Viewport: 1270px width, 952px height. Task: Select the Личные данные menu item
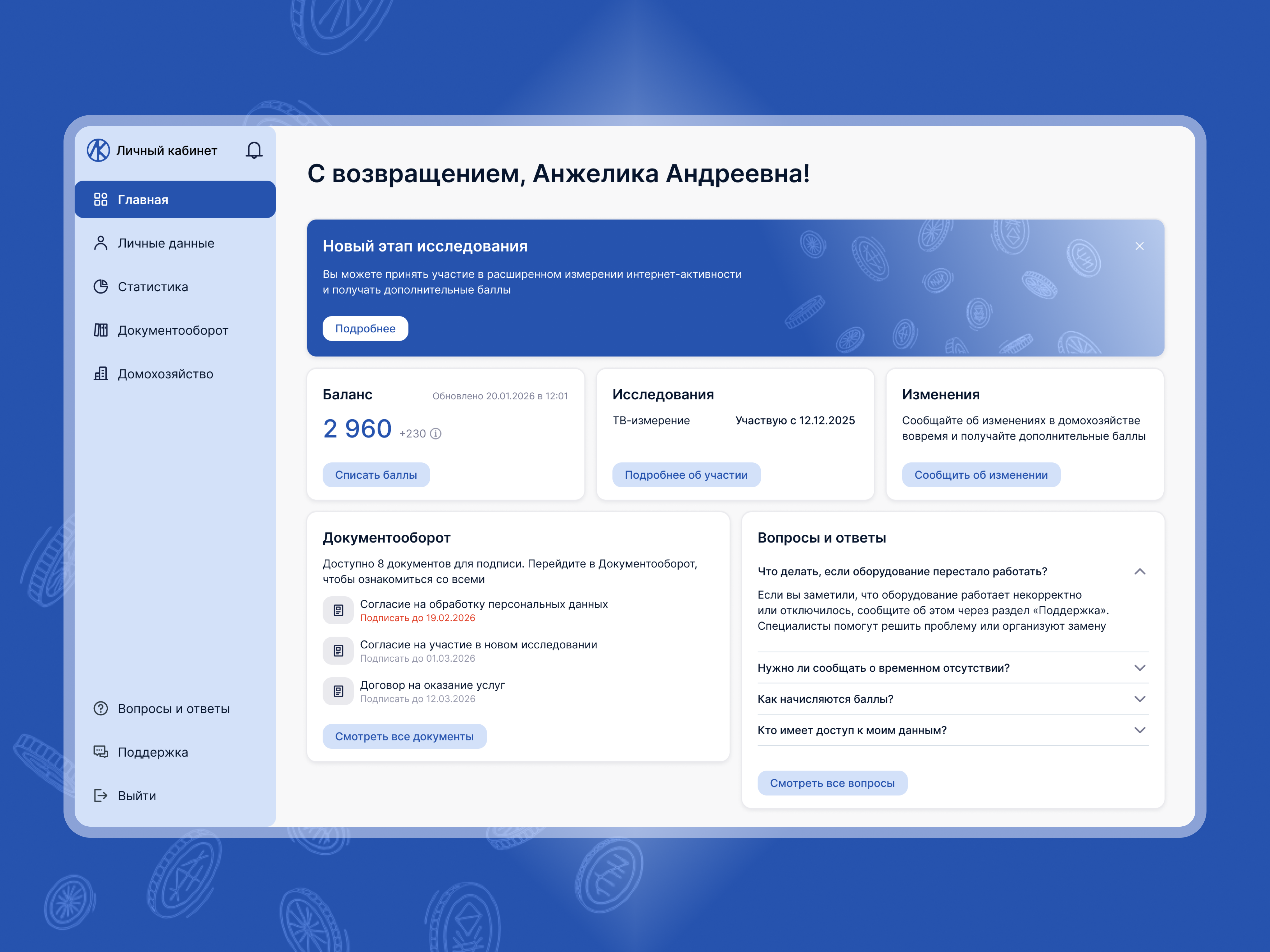[165, 243]
